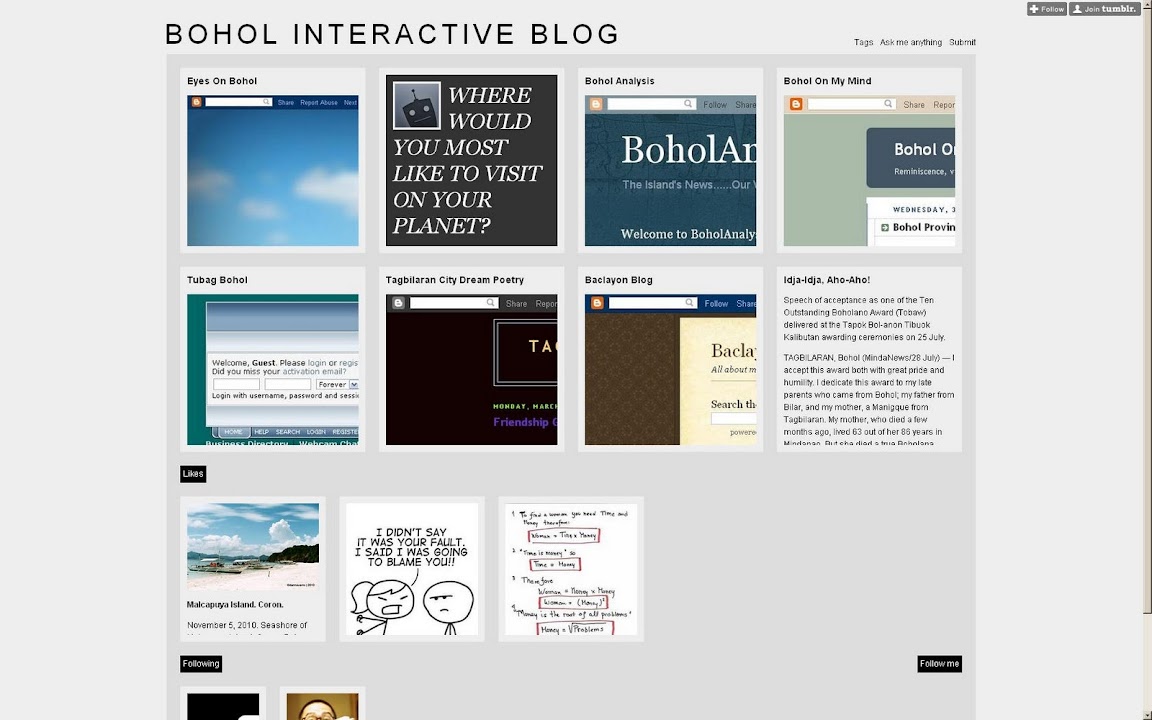This screenshot has height=720, width=1152.
Task: Click the text starting 'Speech of acceptance as one'
Action: click(865, 319)
